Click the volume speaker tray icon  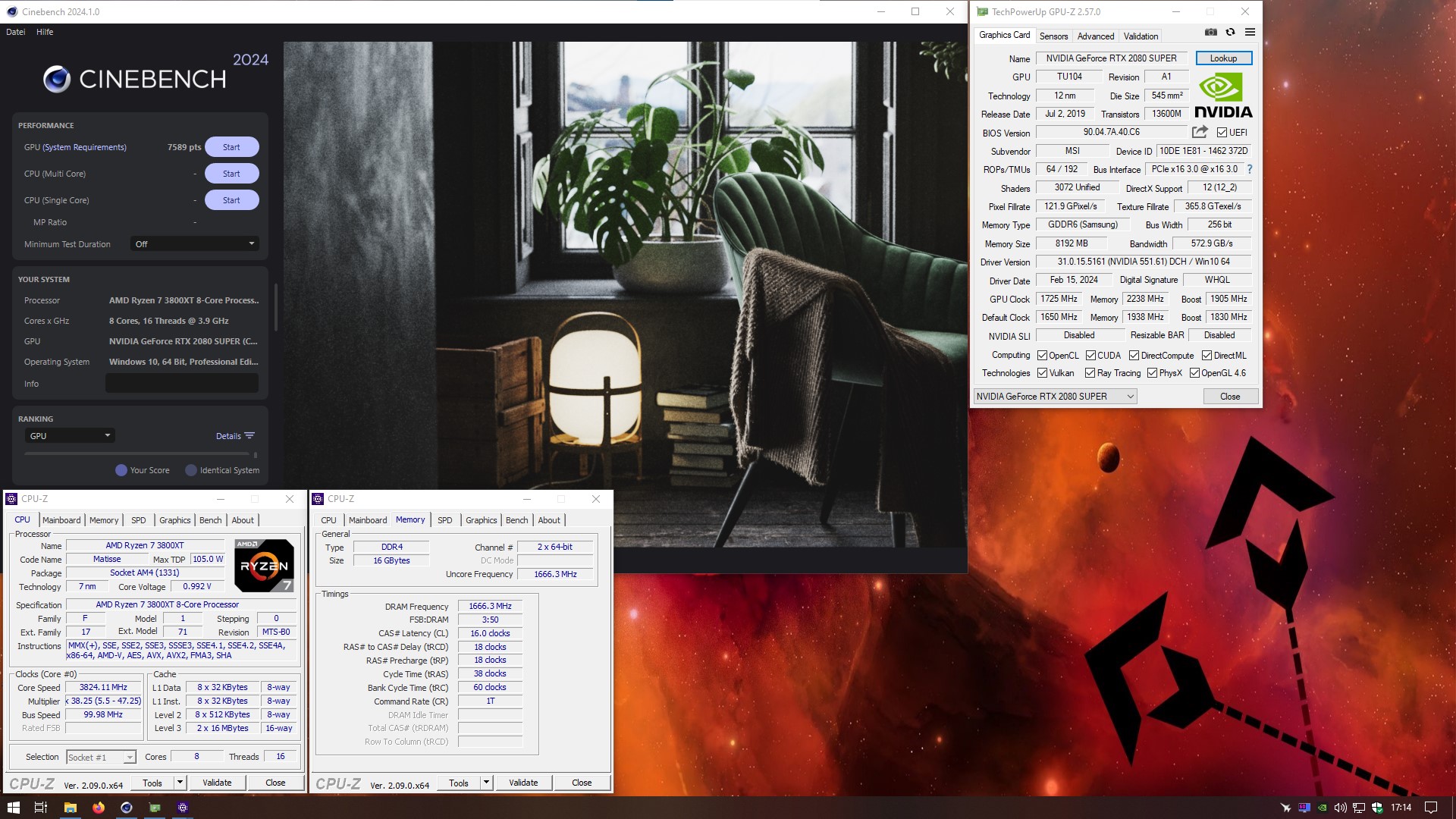1340,808
